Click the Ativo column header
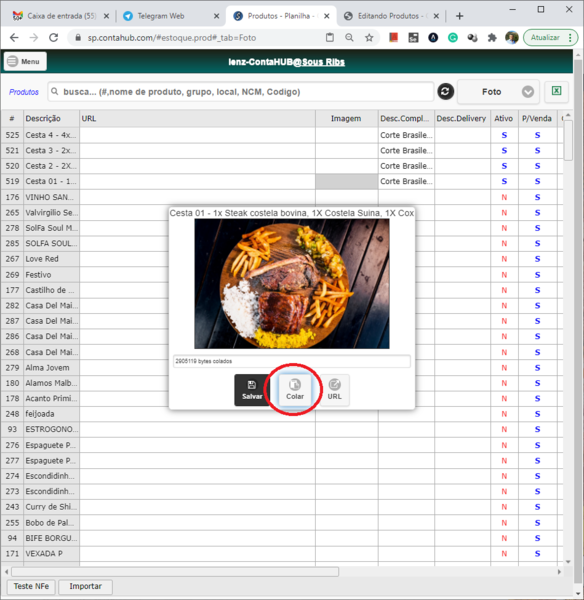Image resolution: width=584 pixels, height=600 pixels. [x=504, y=119]
